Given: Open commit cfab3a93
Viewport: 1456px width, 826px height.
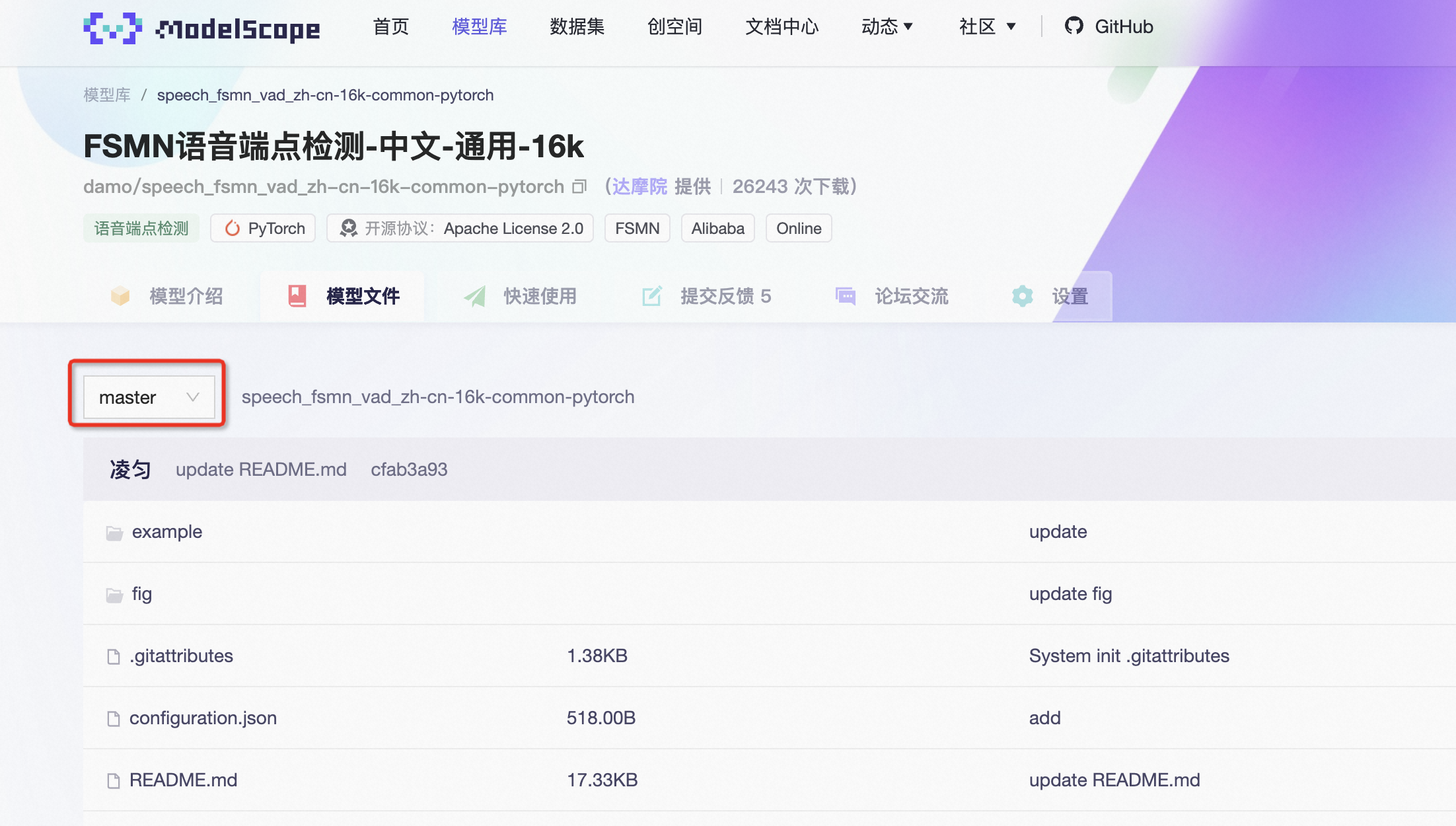Looking at the screenshot, I should [x=410, y=469].
